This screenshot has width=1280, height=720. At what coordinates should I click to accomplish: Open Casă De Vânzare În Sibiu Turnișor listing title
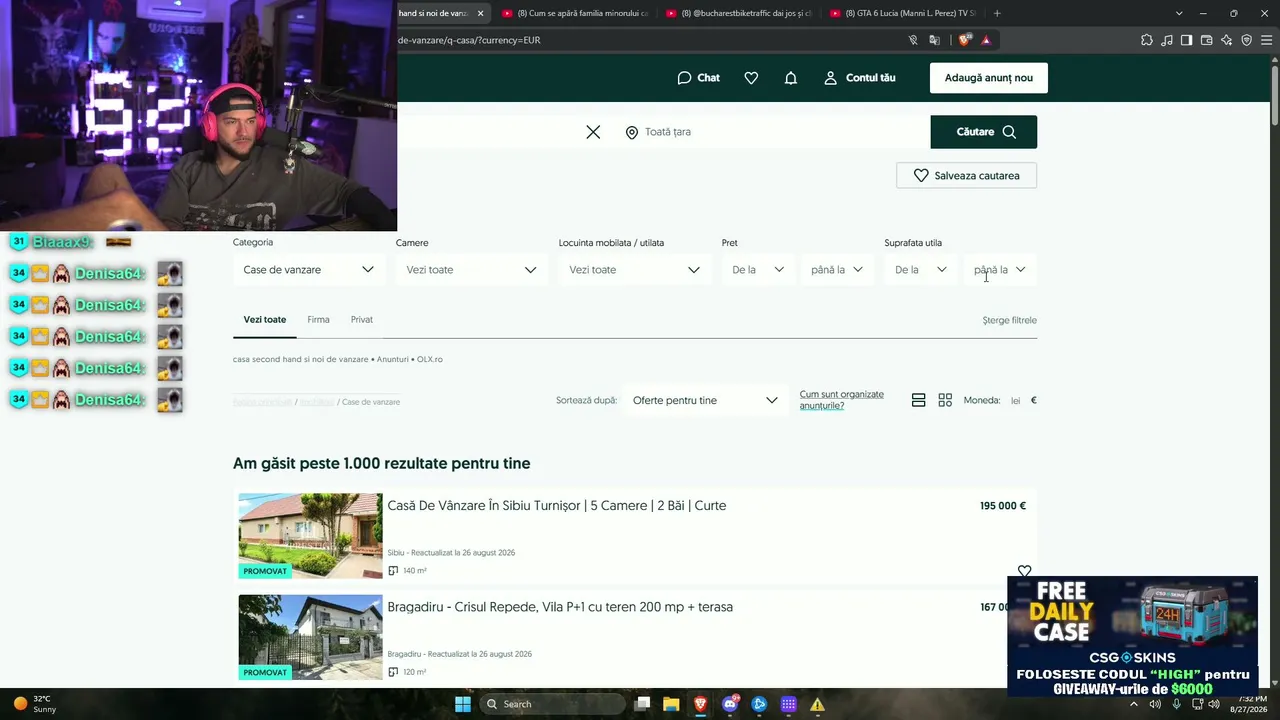pos(557,506)
